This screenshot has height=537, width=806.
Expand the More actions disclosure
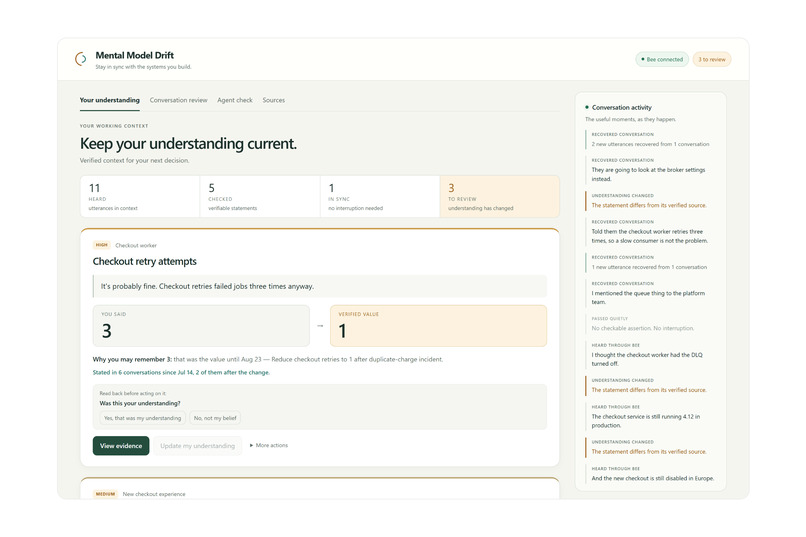(269, 446)
